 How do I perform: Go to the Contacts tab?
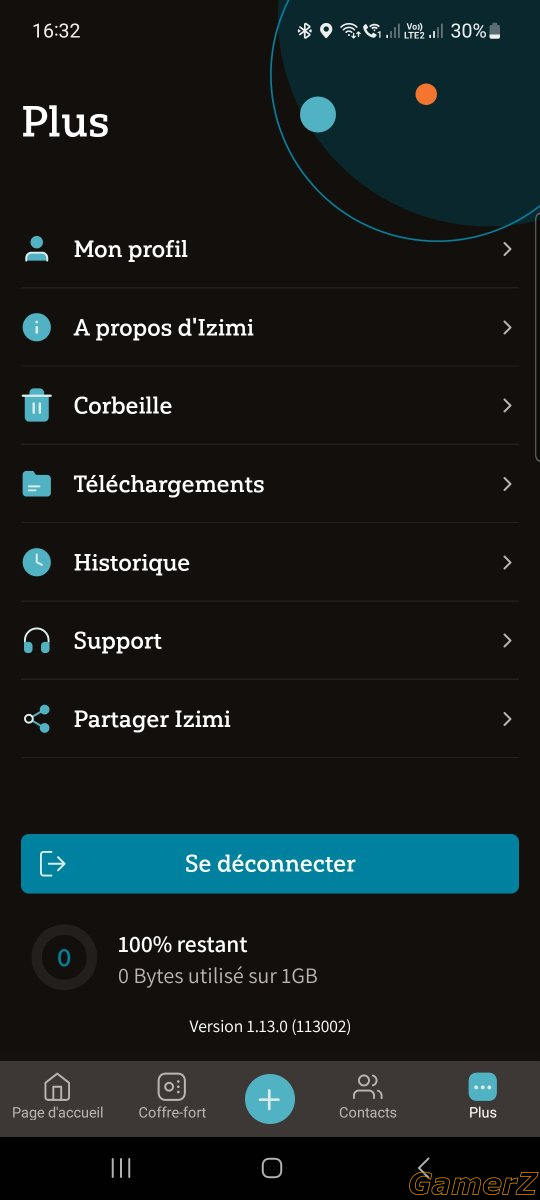tap(368, 1097)
